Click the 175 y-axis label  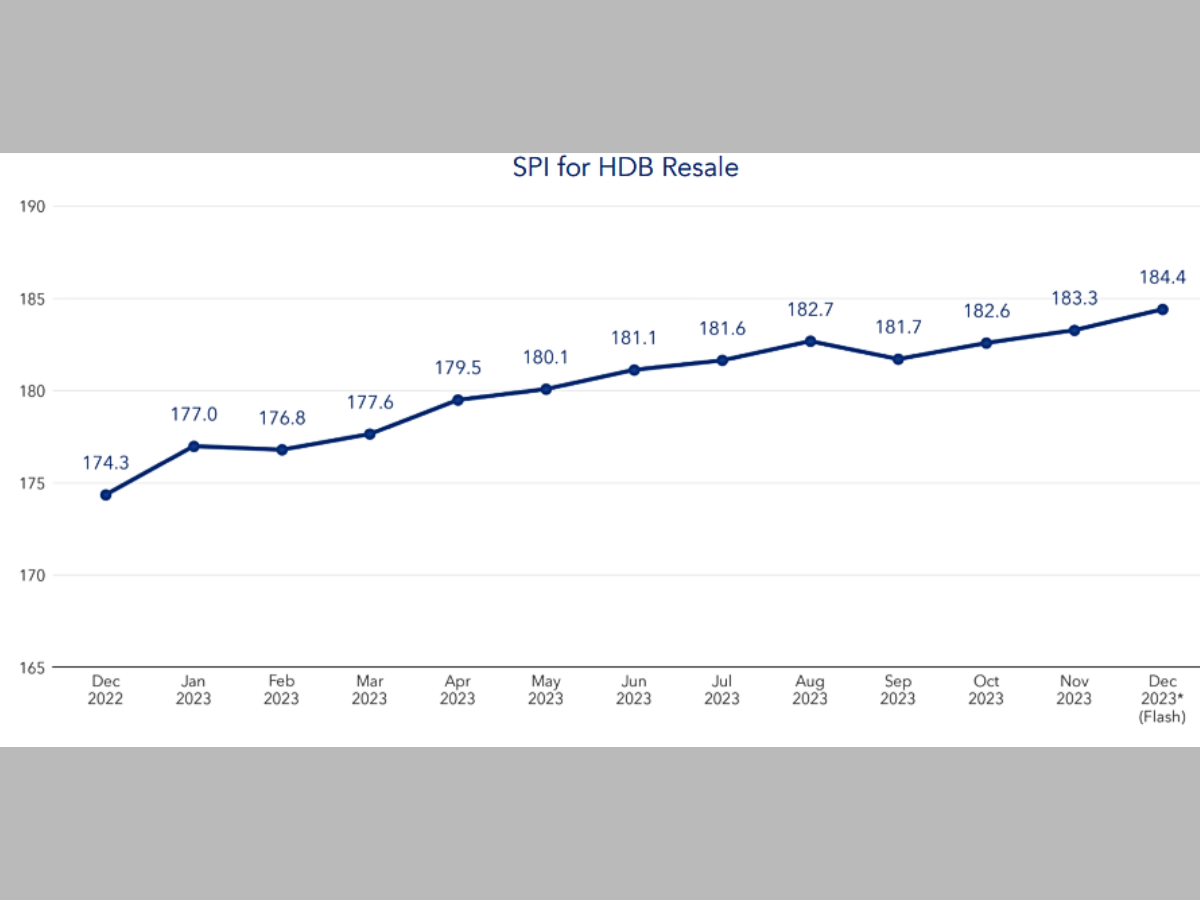pos(33,483)
